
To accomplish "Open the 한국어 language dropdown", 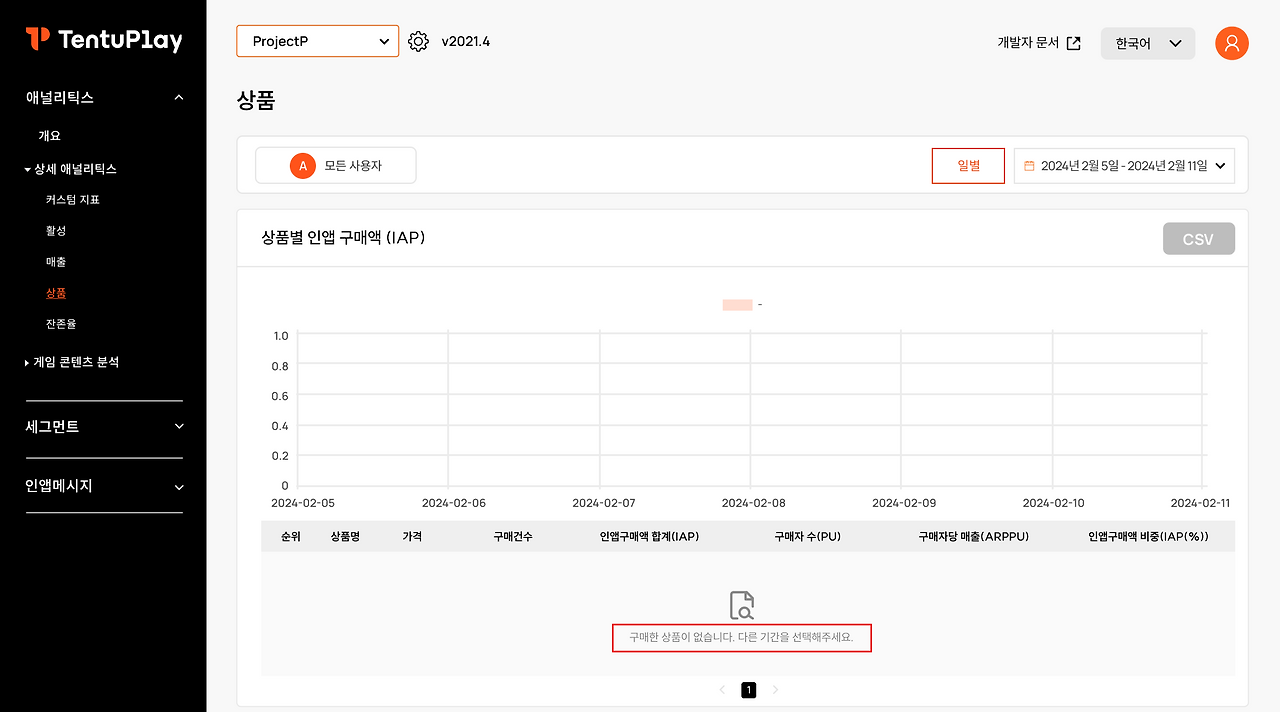I will (x=1147, y=43).
